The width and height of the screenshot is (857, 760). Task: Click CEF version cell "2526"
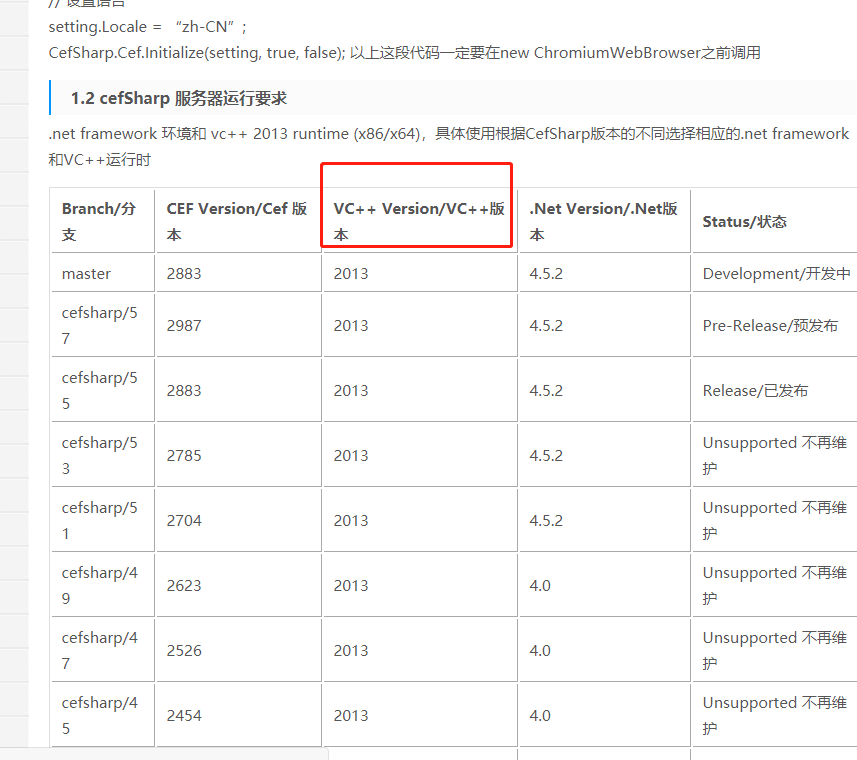[x=238, y=650]
